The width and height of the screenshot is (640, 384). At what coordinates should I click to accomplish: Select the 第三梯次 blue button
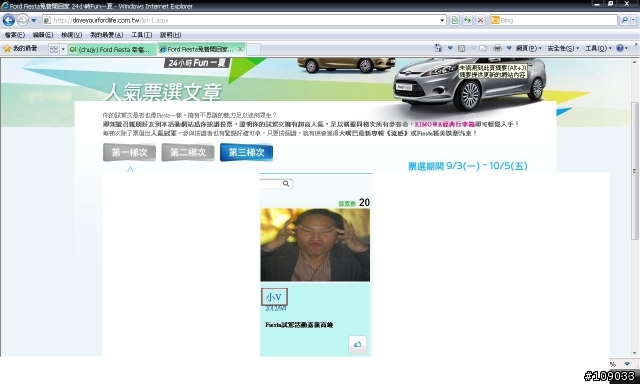coord(247,153)
